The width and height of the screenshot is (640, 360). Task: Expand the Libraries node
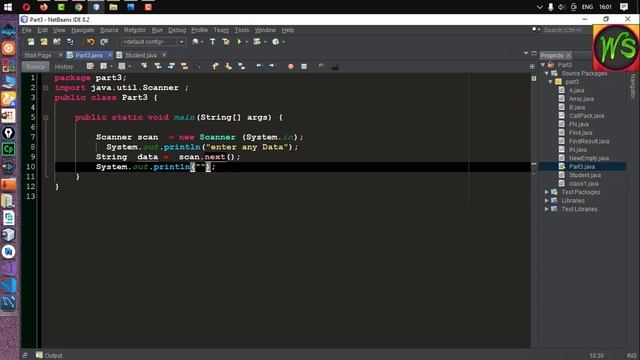click(547, 201)
